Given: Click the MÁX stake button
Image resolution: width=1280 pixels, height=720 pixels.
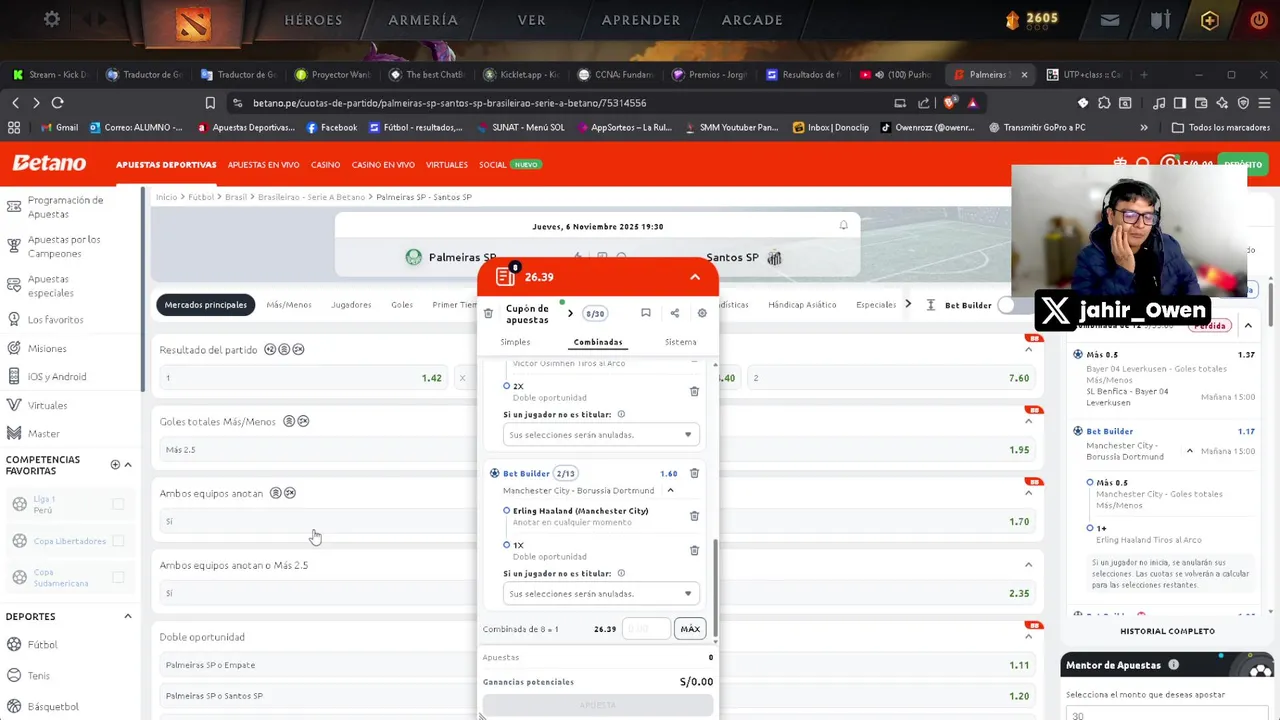Looking at the screenshot, I should tap(690, 629).
